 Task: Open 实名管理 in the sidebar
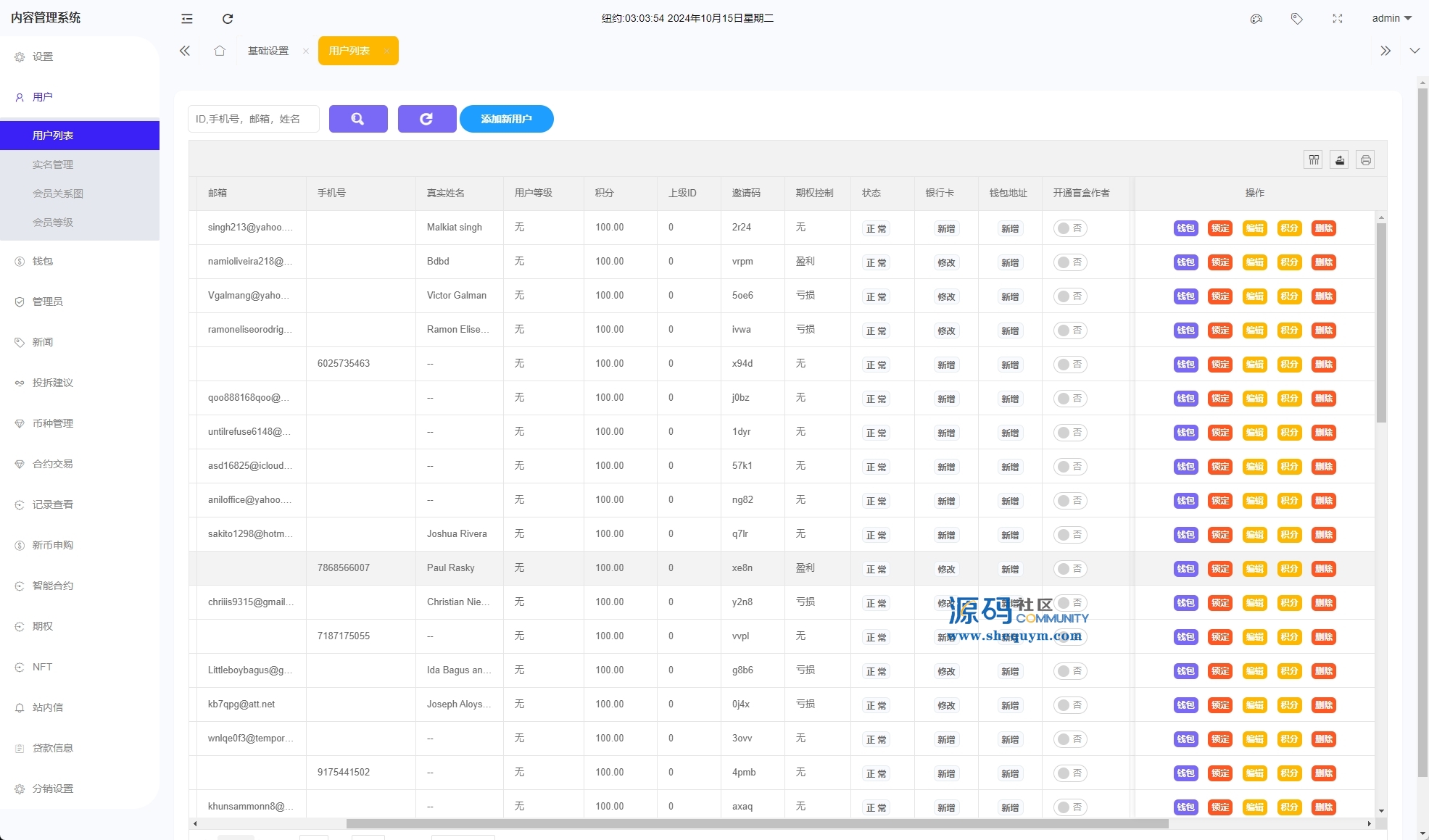(x=53, y=165)
